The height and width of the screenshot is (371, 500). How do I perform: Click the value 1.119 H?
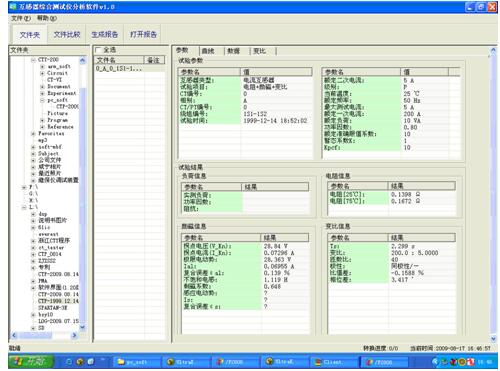pos(275,280)
